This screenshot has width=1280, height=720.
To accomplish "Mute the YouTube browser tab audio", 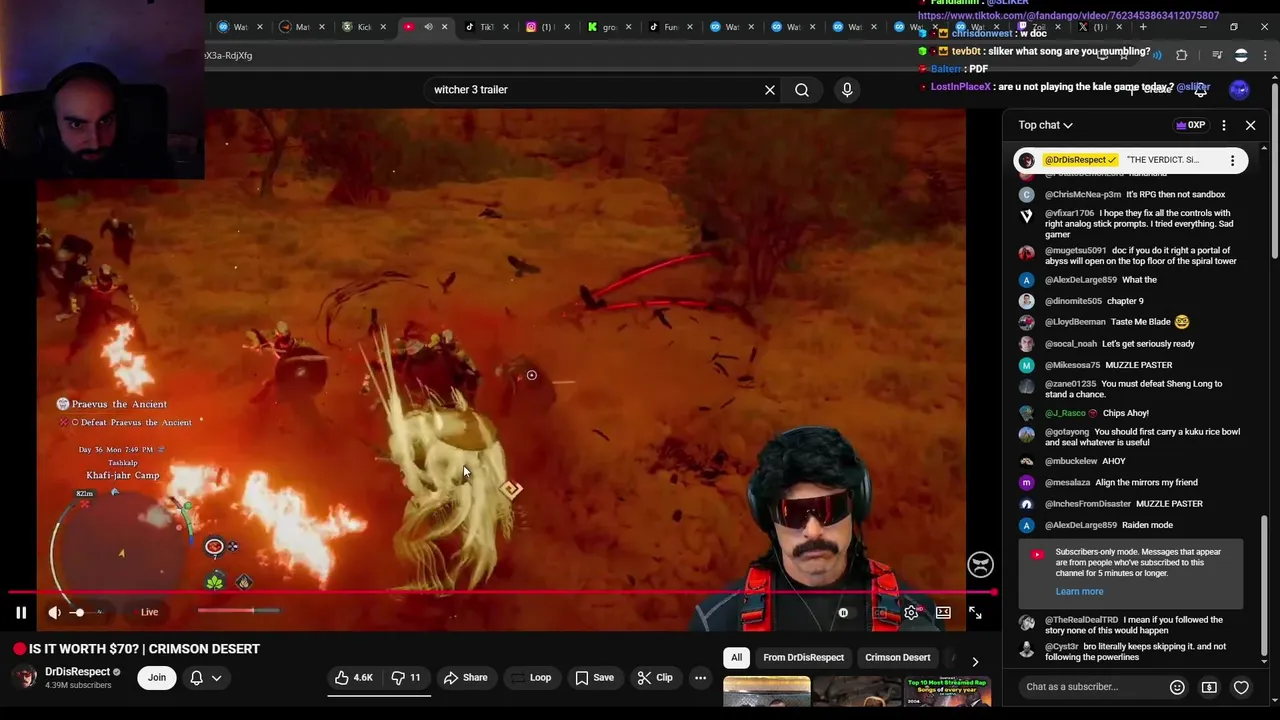I will click(428, 27).
